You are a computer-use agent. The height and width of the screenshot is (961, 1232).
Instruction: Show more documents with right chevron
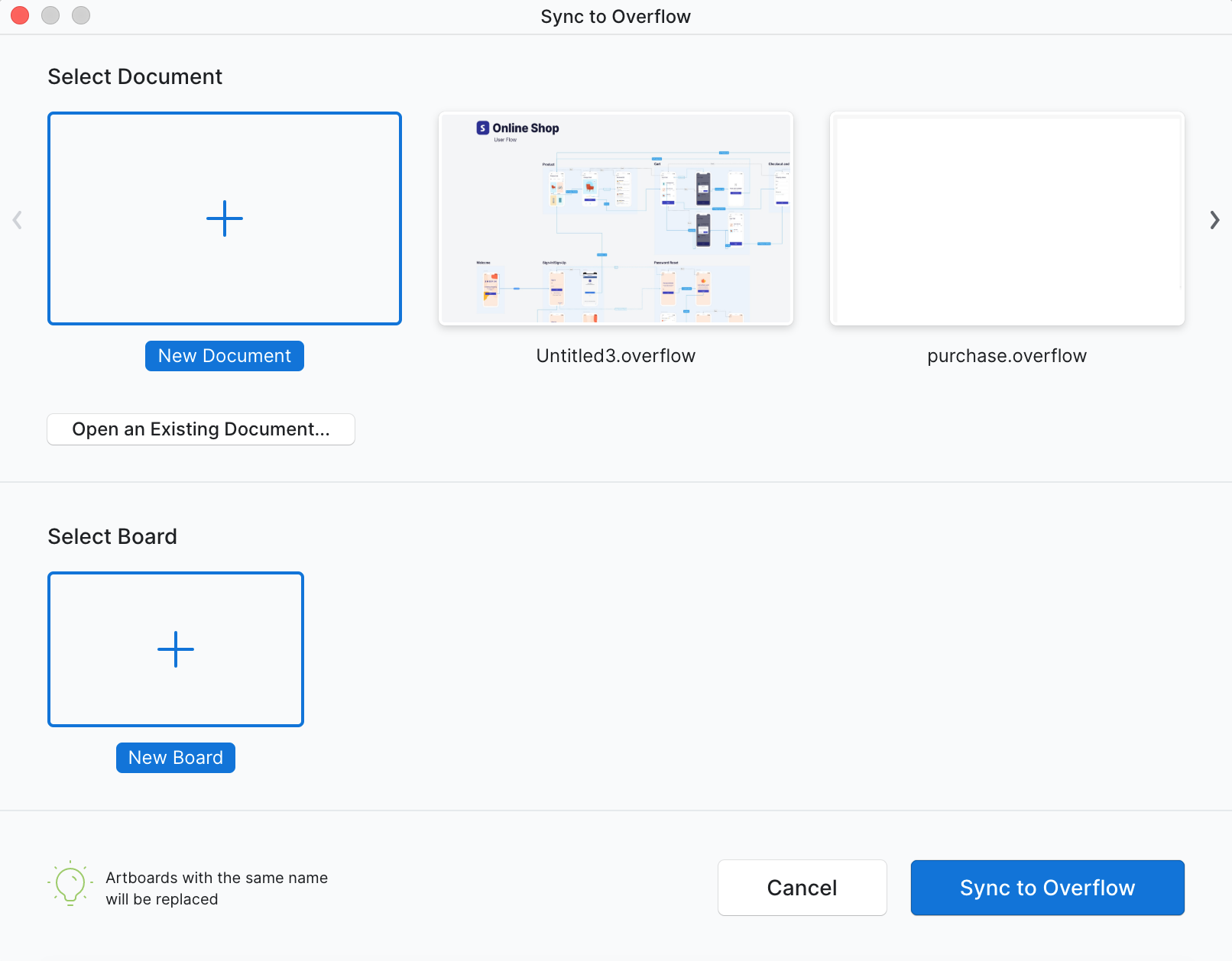[x=1214, y=220]
